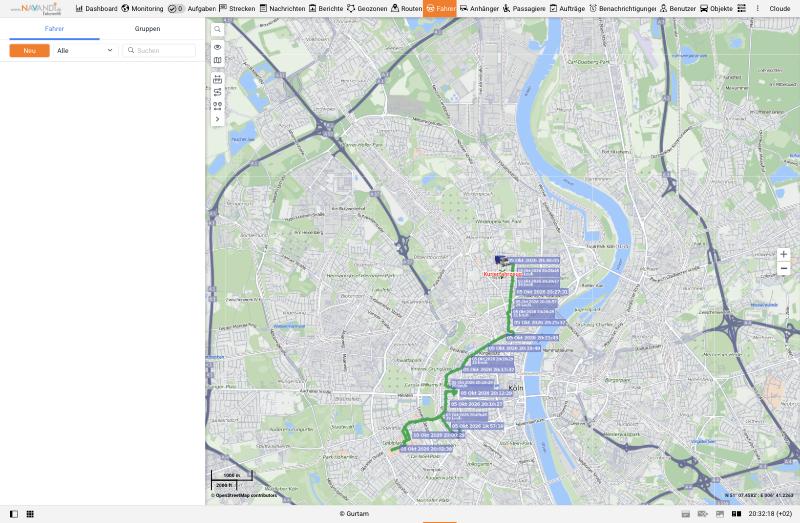Click the nearest units tool icon
Viewport: 800px width, 523px height.
pyautogui.click(x=217, y=106)
